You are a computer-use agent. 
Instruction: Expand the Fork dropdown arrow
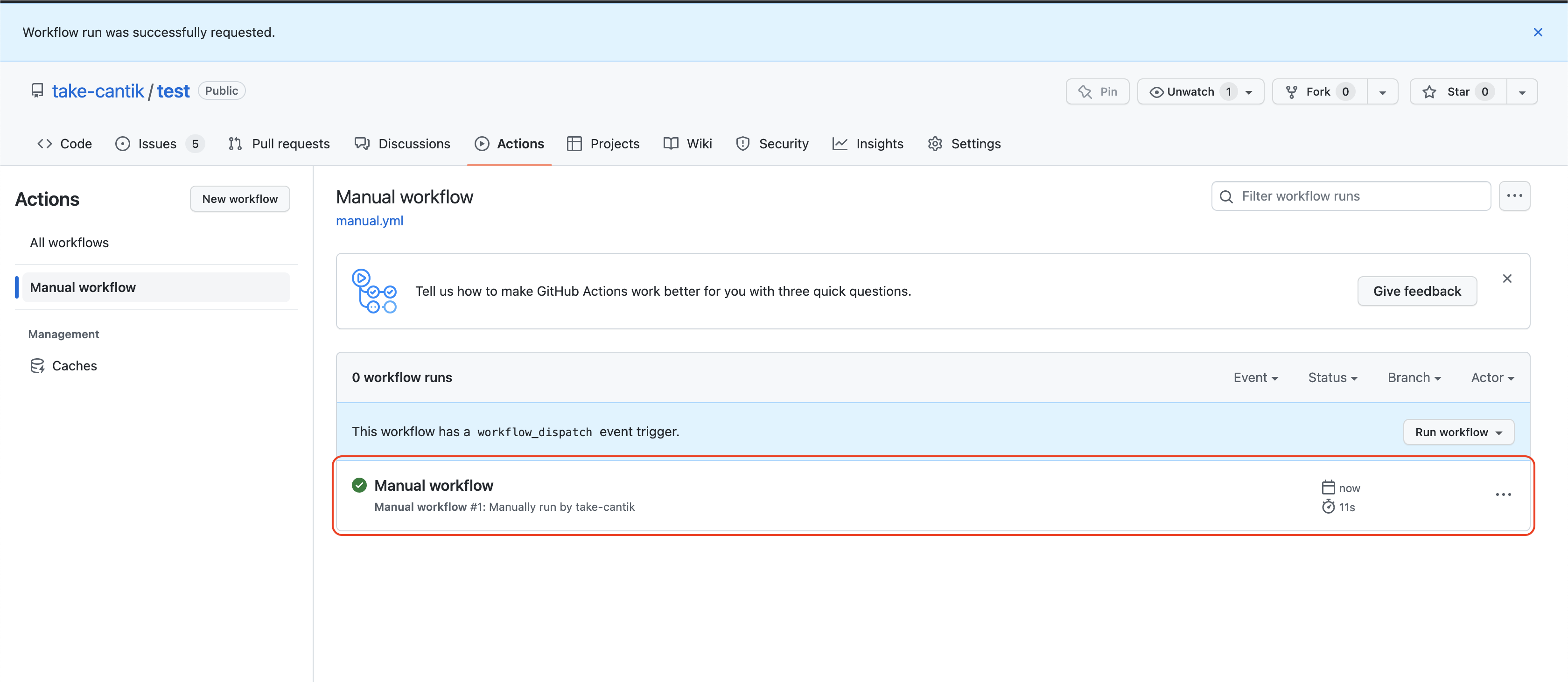click(x=1382, y=92)
